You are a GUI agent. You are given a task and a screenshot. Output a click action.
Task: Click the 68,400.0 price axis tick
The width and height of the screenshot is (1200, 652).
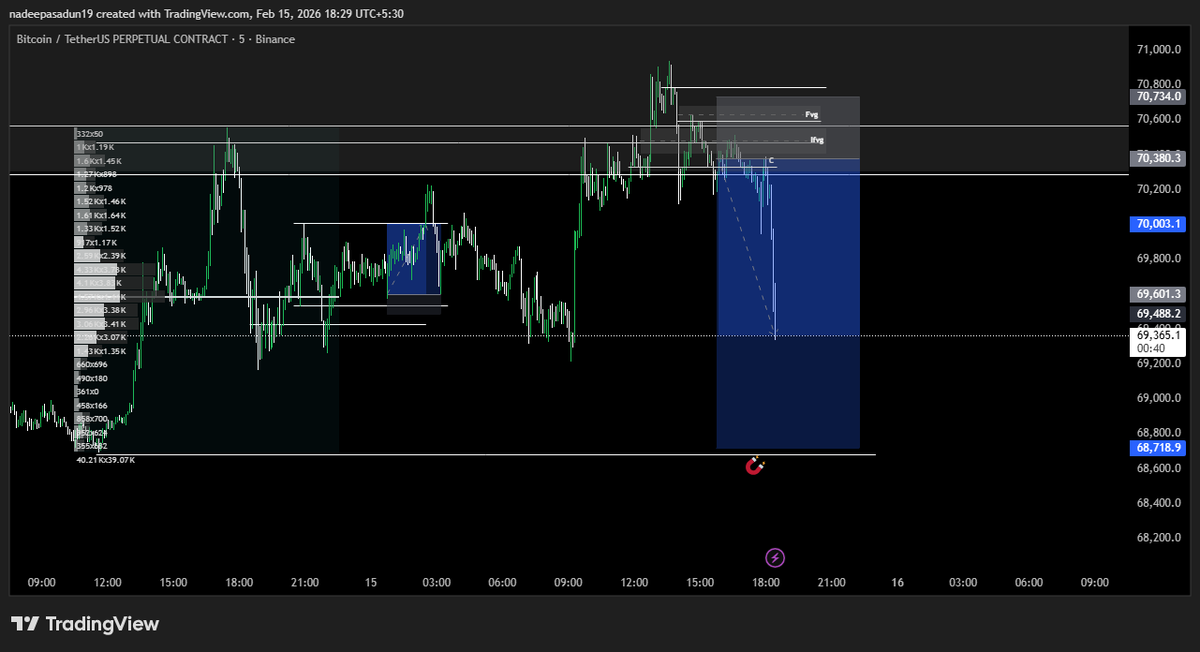pyautogui.click(x=1159, y=503)
